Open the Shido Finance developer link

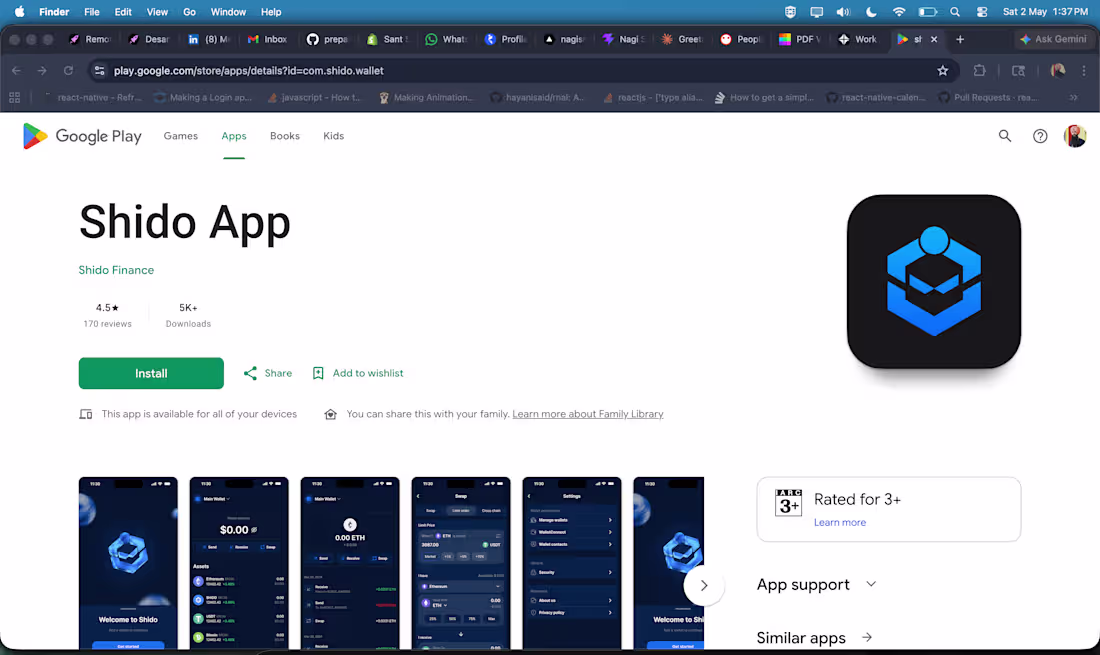click(116, 270)
